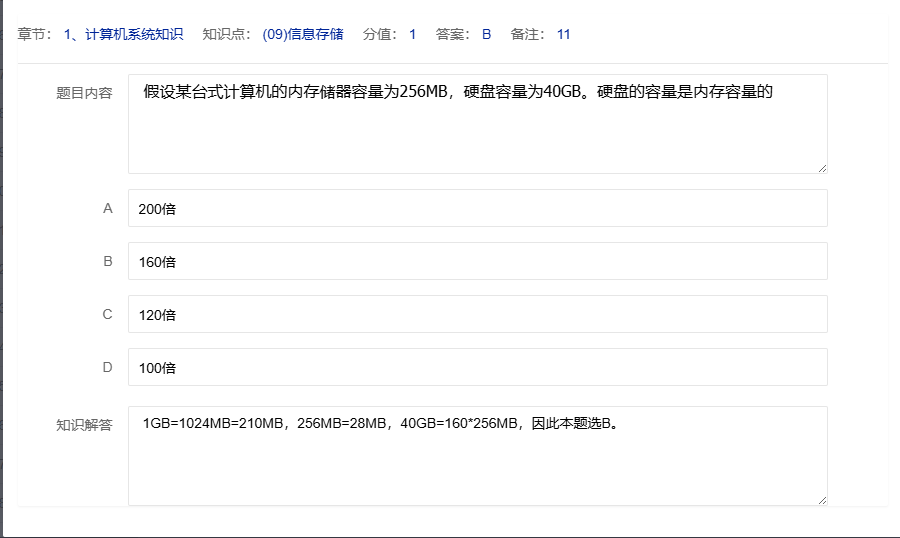Click the answer value beside 答案
900x538 pixels.
click(x=486, y=34)
